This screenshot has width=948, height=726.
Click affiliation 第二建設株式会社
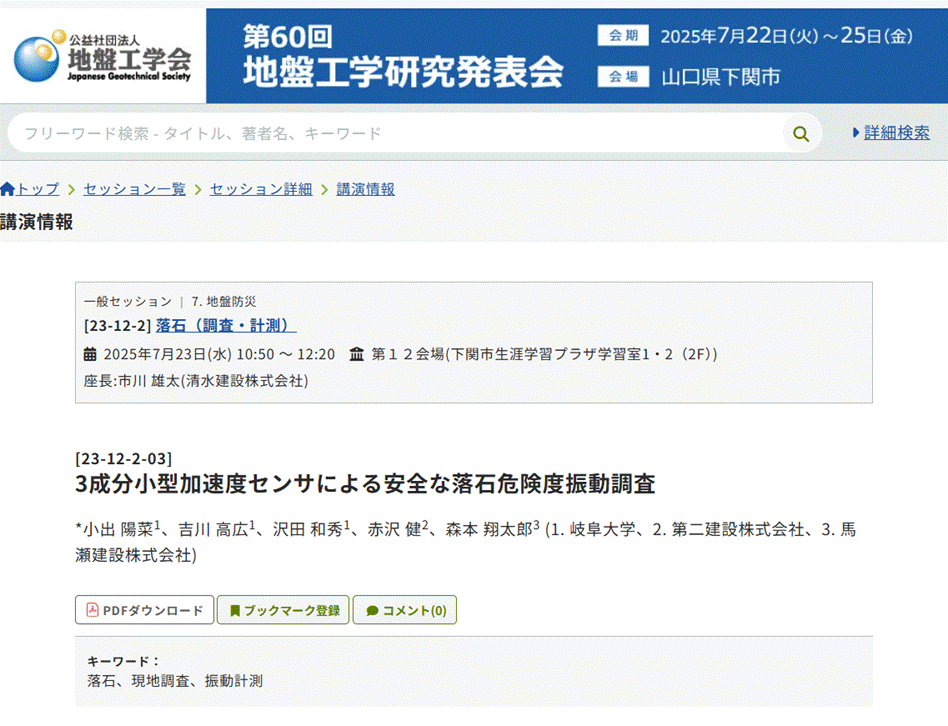[x=738, y=530]
